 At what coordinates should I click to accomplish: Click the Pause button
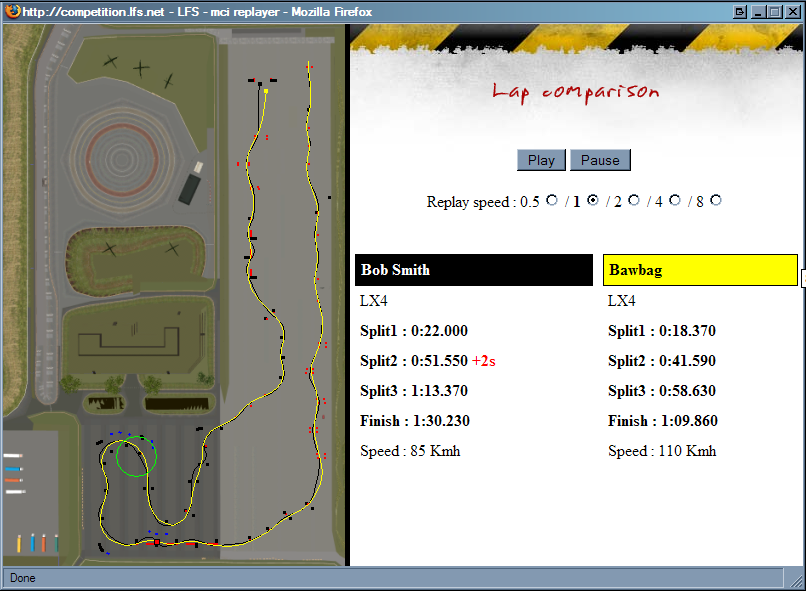tap(600, 160)
